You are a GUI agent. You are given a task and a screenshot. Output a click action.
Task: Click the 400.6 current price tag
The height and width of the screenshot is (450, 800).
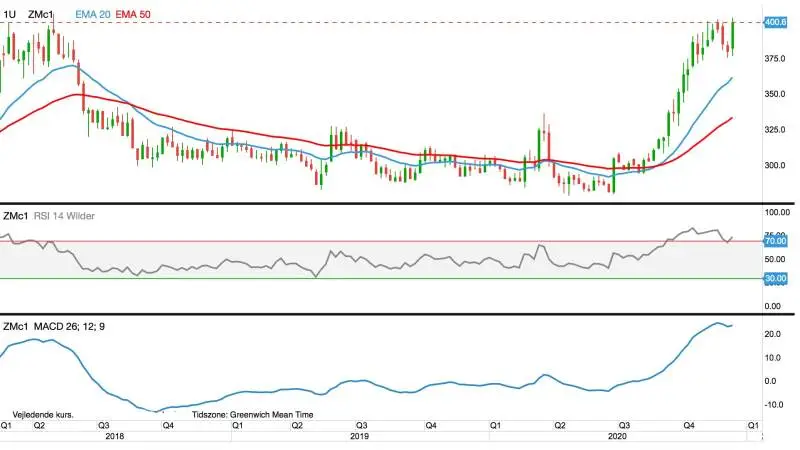point(776,22)
